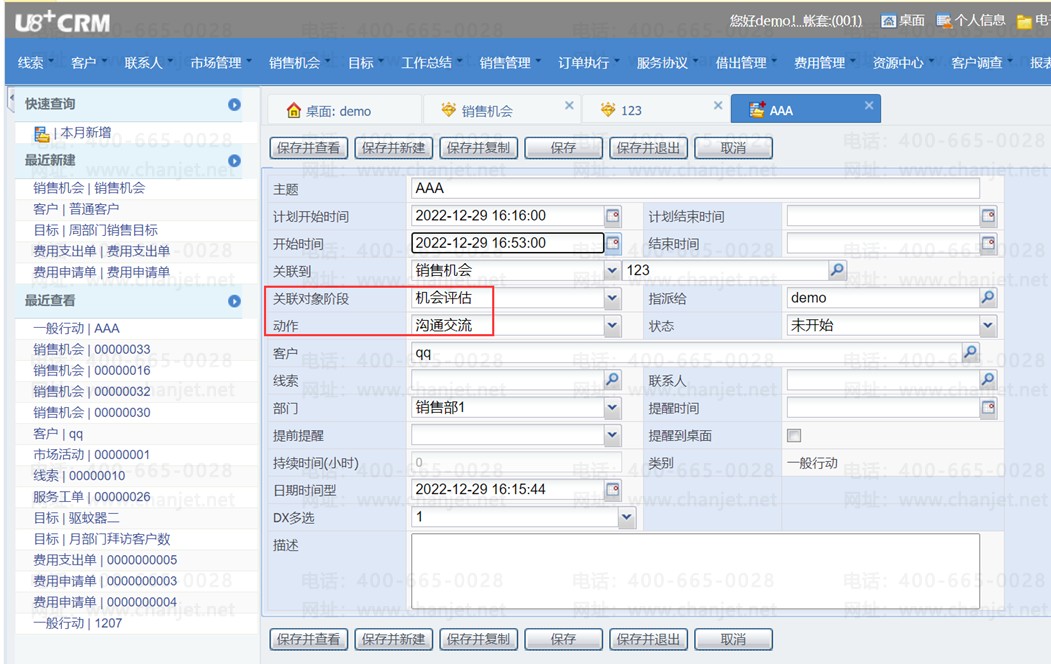Screen dimensions: 1051x664
Task: Click top 保存并新建 button
Action: coord(393,148)
